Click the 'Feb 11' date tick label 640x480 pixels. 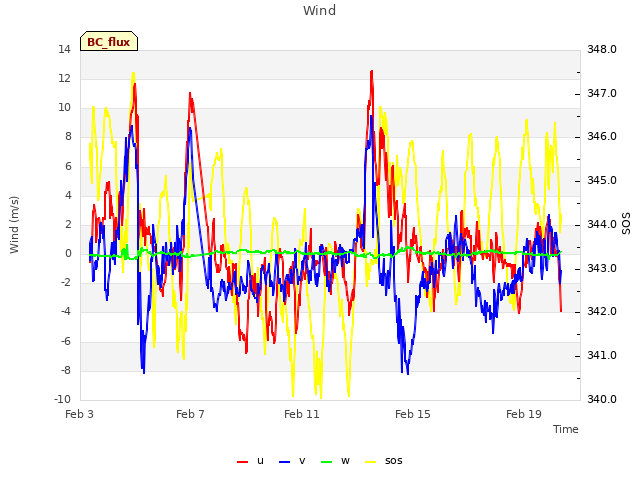[302, 414]
